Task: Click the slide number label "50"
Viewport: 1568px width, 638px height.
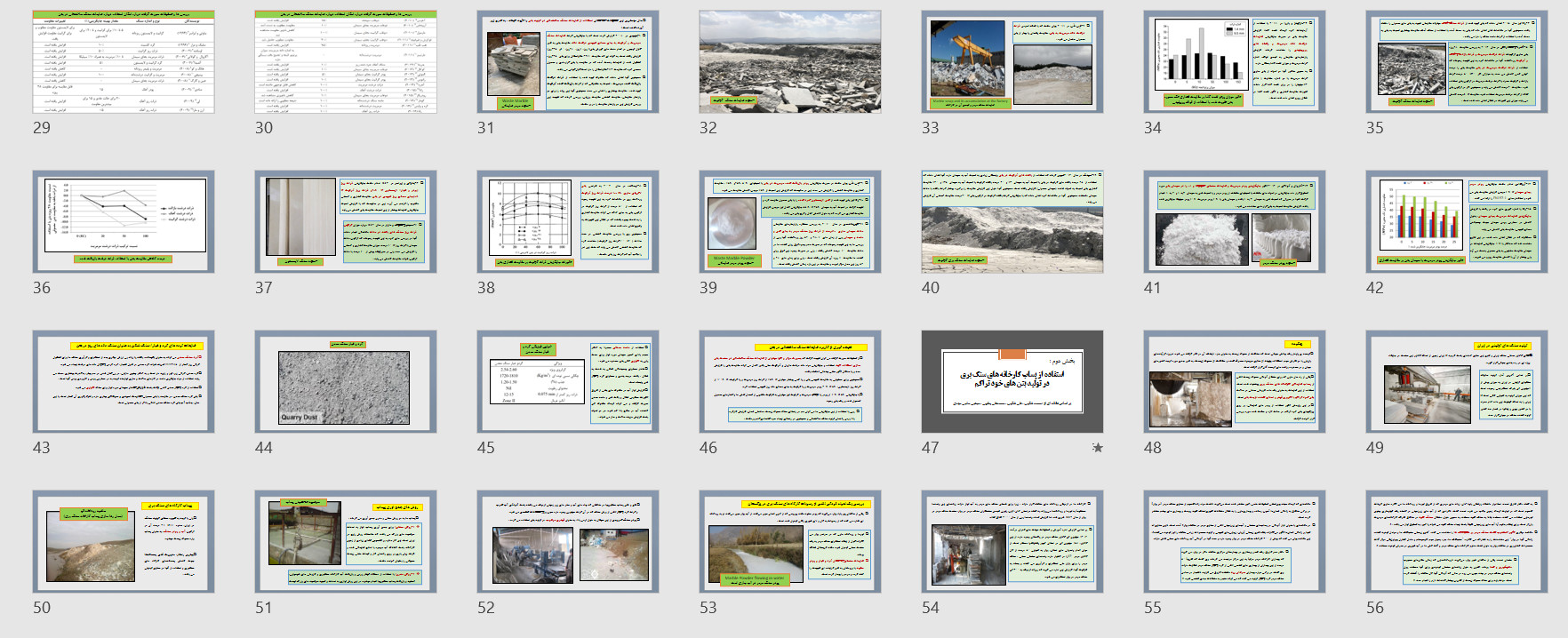Action: point(42,608)
